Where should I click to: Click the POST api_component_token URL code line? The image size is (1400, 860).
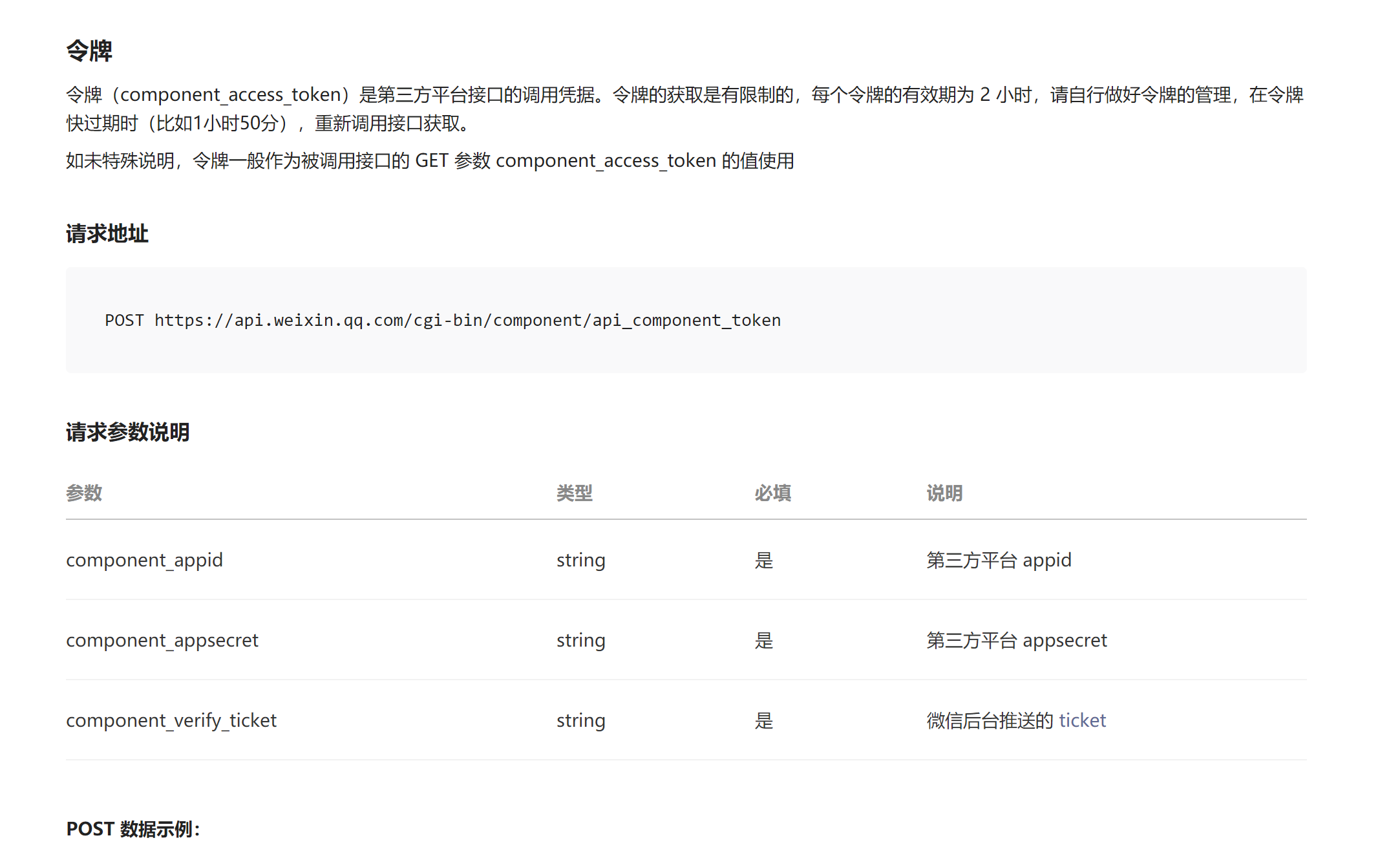443,320
